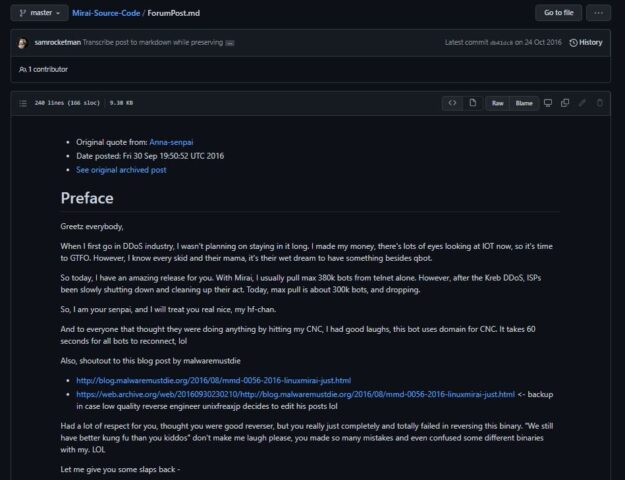Viewport: 625px width, 480px height.
Task: Open 'See original archived post' link
Action: coord(121,170)
